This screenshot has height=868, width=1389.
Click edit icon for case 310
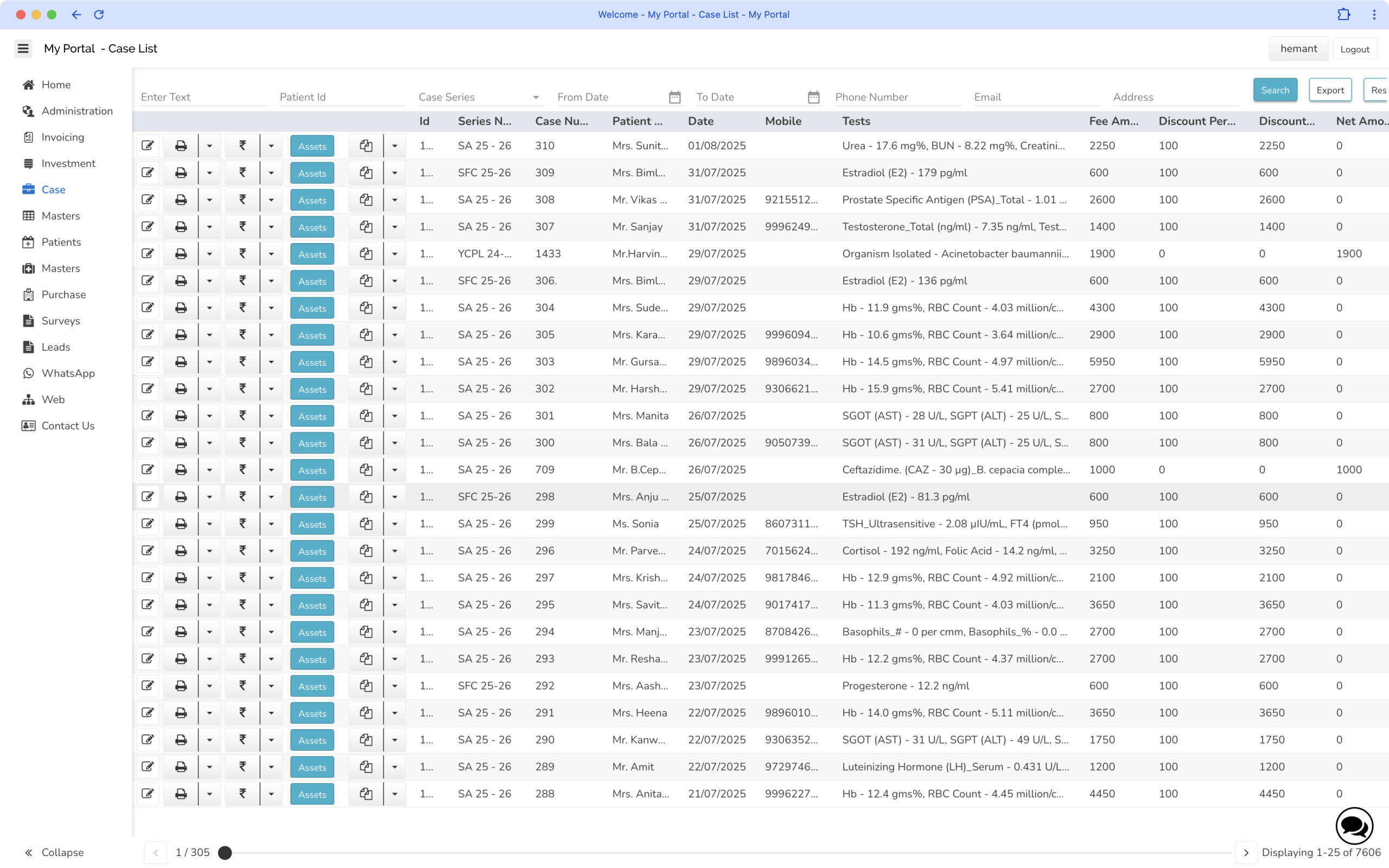point(148,146)
